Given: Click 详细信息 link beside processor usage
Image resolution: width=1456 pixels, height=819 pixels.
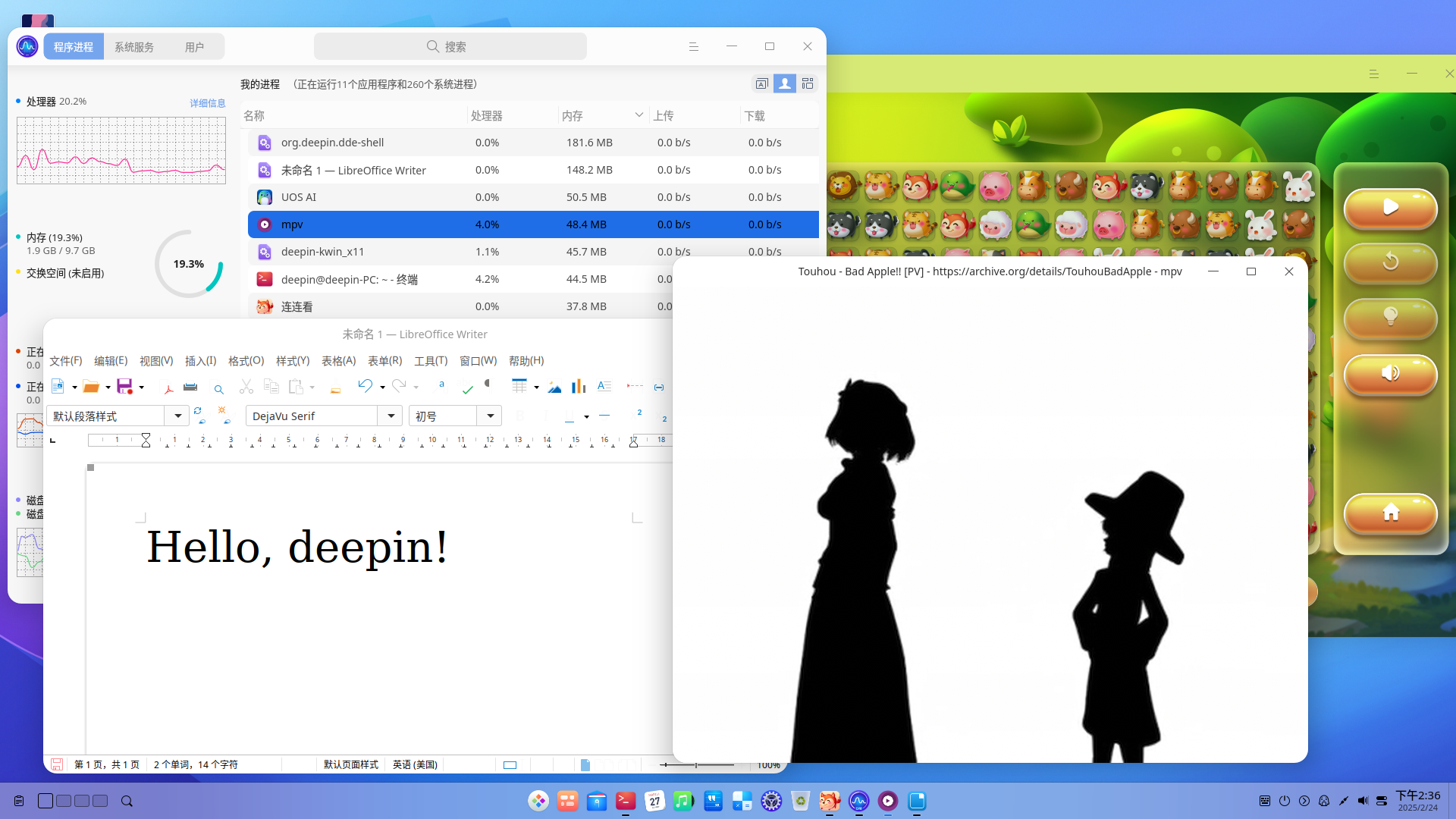Looking at the screenshot, I should pyautogui.click(x=208, y=103).
